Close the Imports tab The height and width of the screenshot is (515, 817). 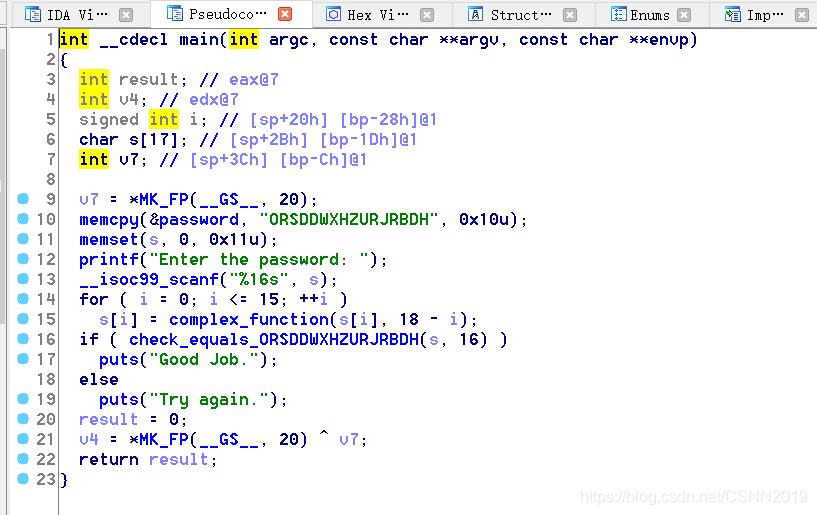(802, 15)
